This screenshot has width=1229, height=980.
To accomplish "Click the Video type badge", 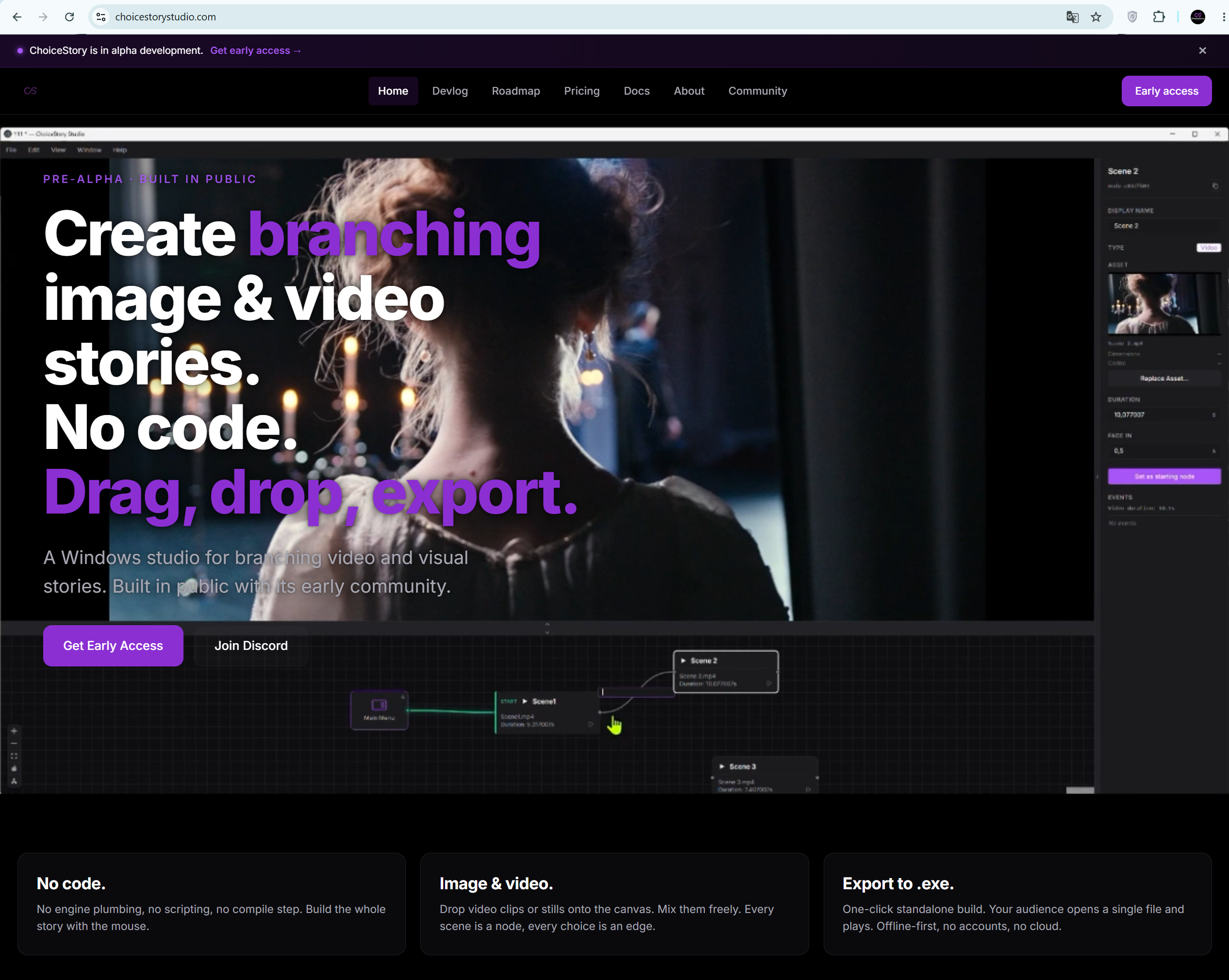I will (x=1209, y=248).
